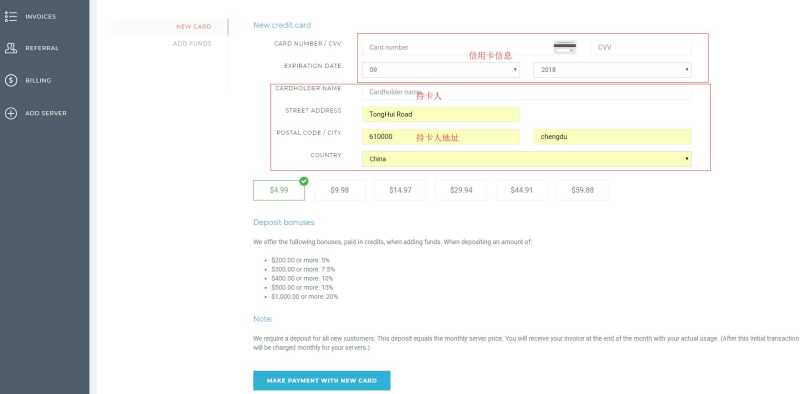This screenshot has width=800, height=394.
Task: Focus the Card number input field
Action: coord(457,47)
